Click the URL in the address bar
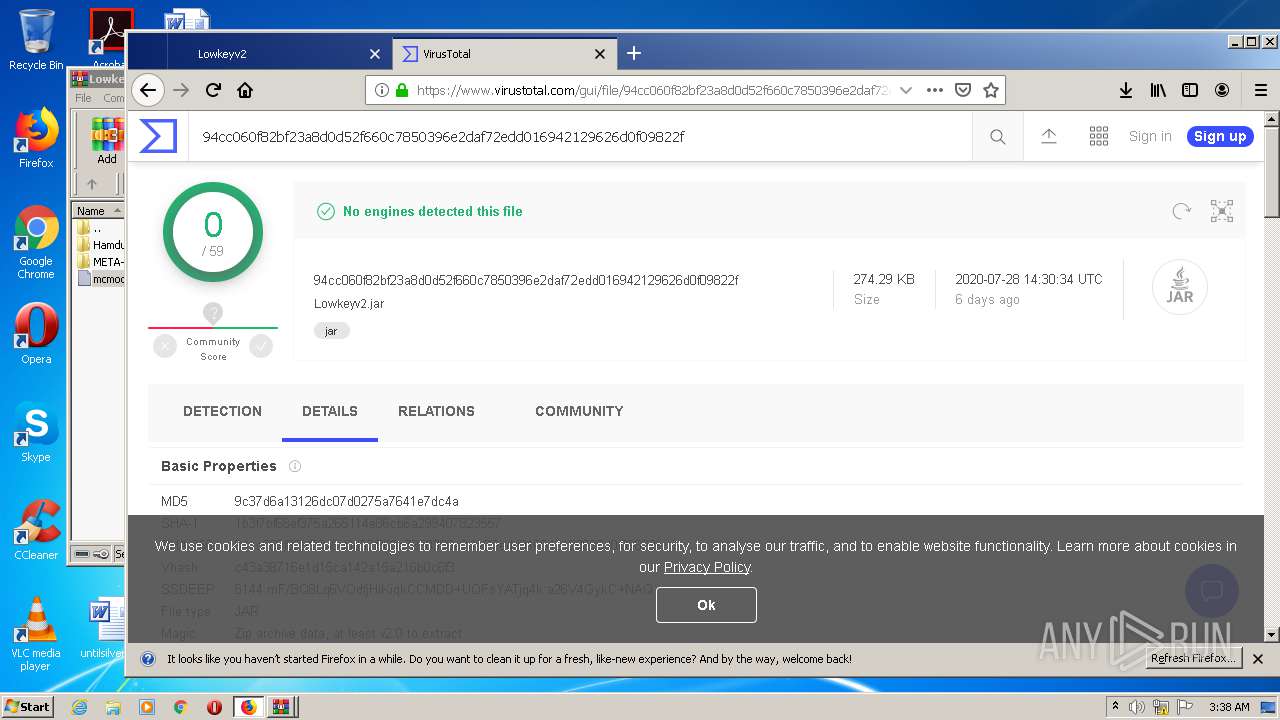Screen dimensions: 1280x720 tap(653, 90)
